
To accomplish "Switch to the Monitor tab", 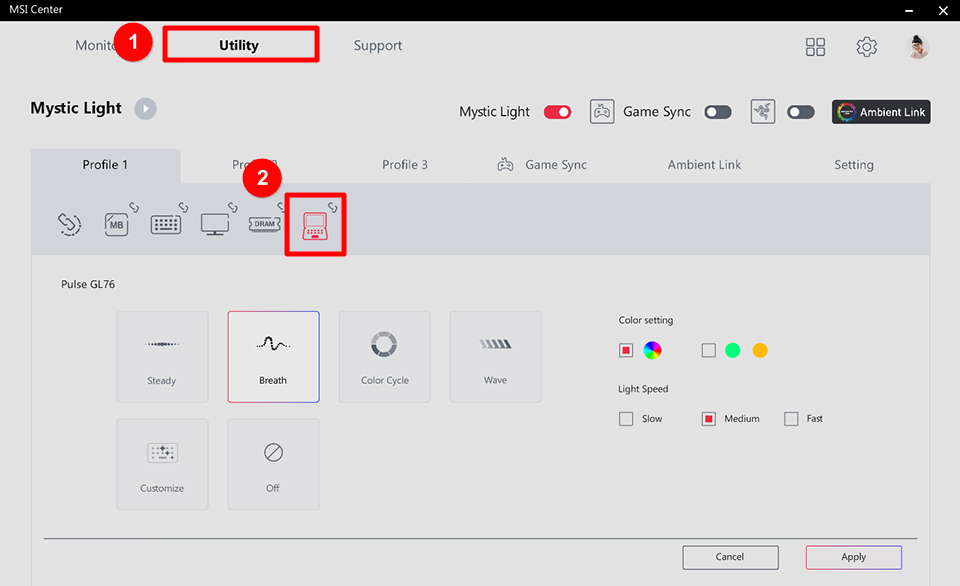I will [95, 45].
